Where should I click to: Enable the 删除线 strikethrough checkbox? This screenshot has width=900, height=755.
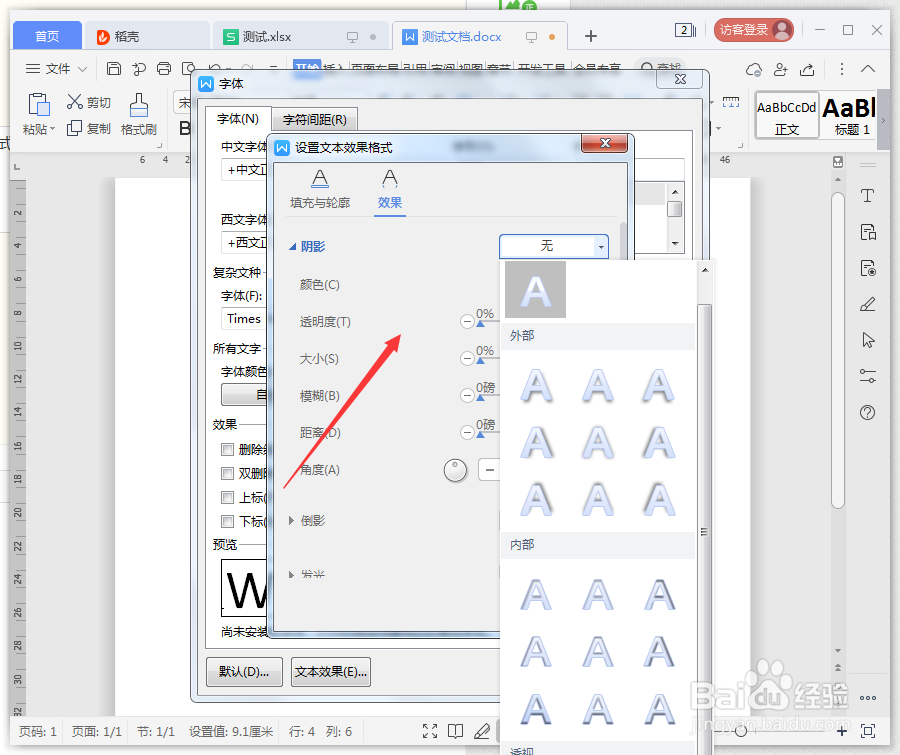click(x=228, y=449)
